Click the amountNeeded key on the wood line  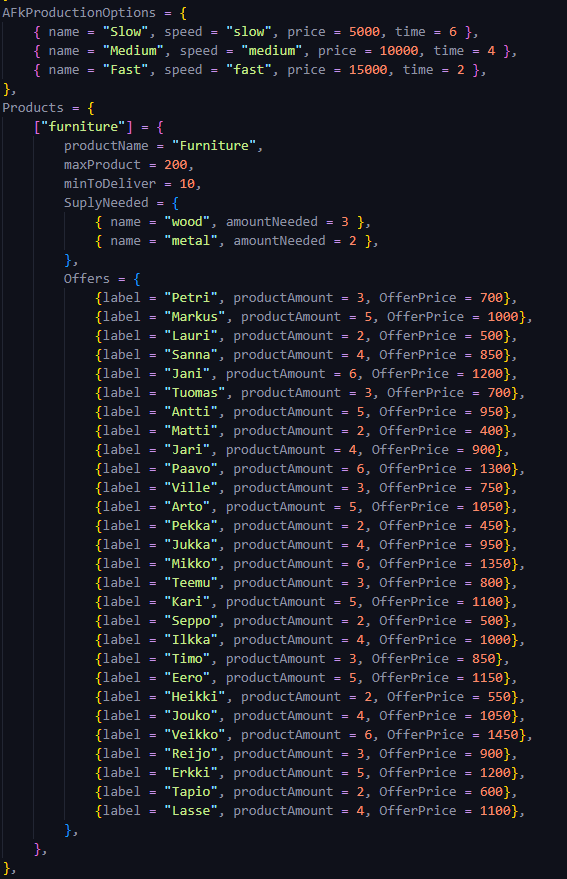[x=272, y=222]
